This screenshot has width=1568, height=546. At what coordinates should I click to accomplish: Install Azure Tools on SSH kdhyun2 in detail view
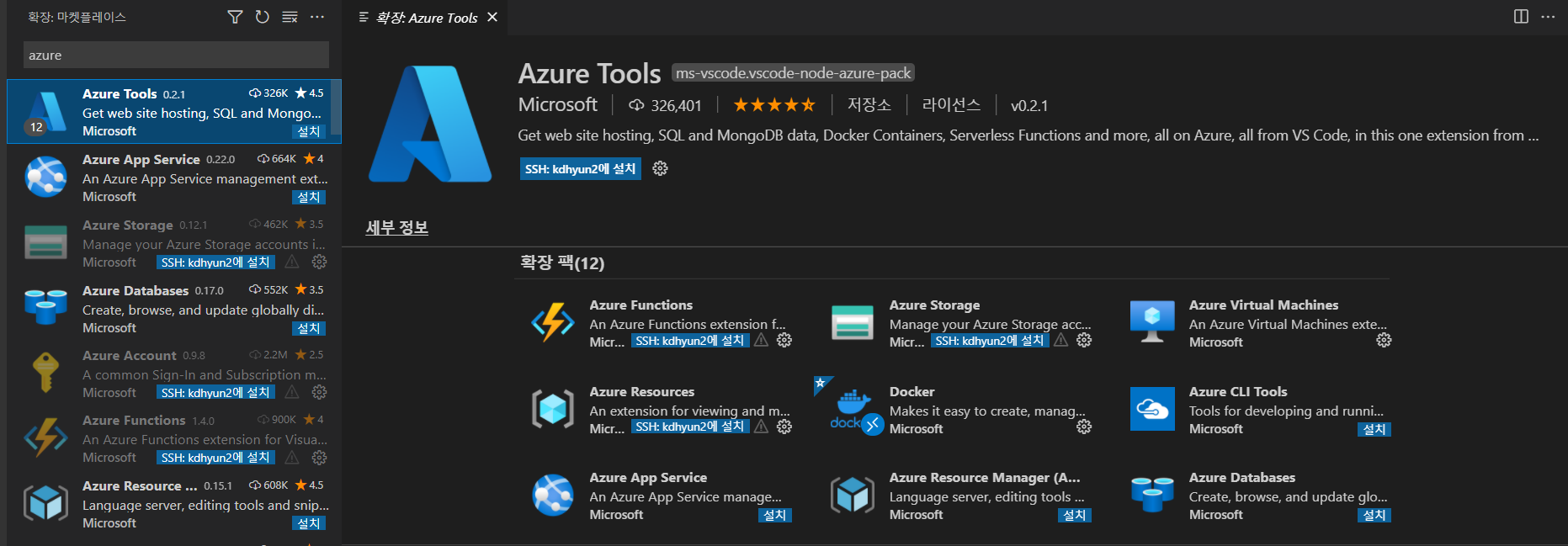point(581,169)
